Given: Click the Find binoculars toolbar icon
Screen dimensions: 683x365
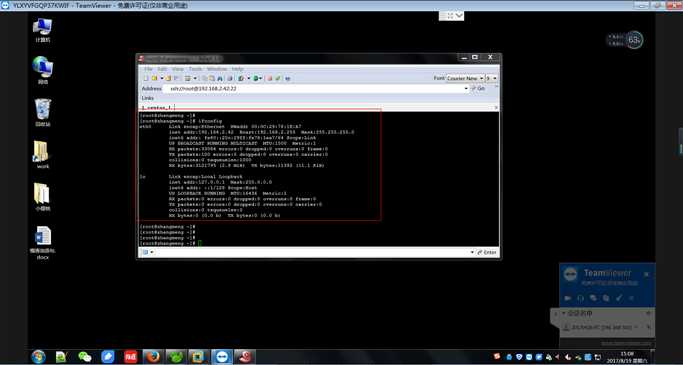Looking at the screenshot, I should [x=220, y=78].
